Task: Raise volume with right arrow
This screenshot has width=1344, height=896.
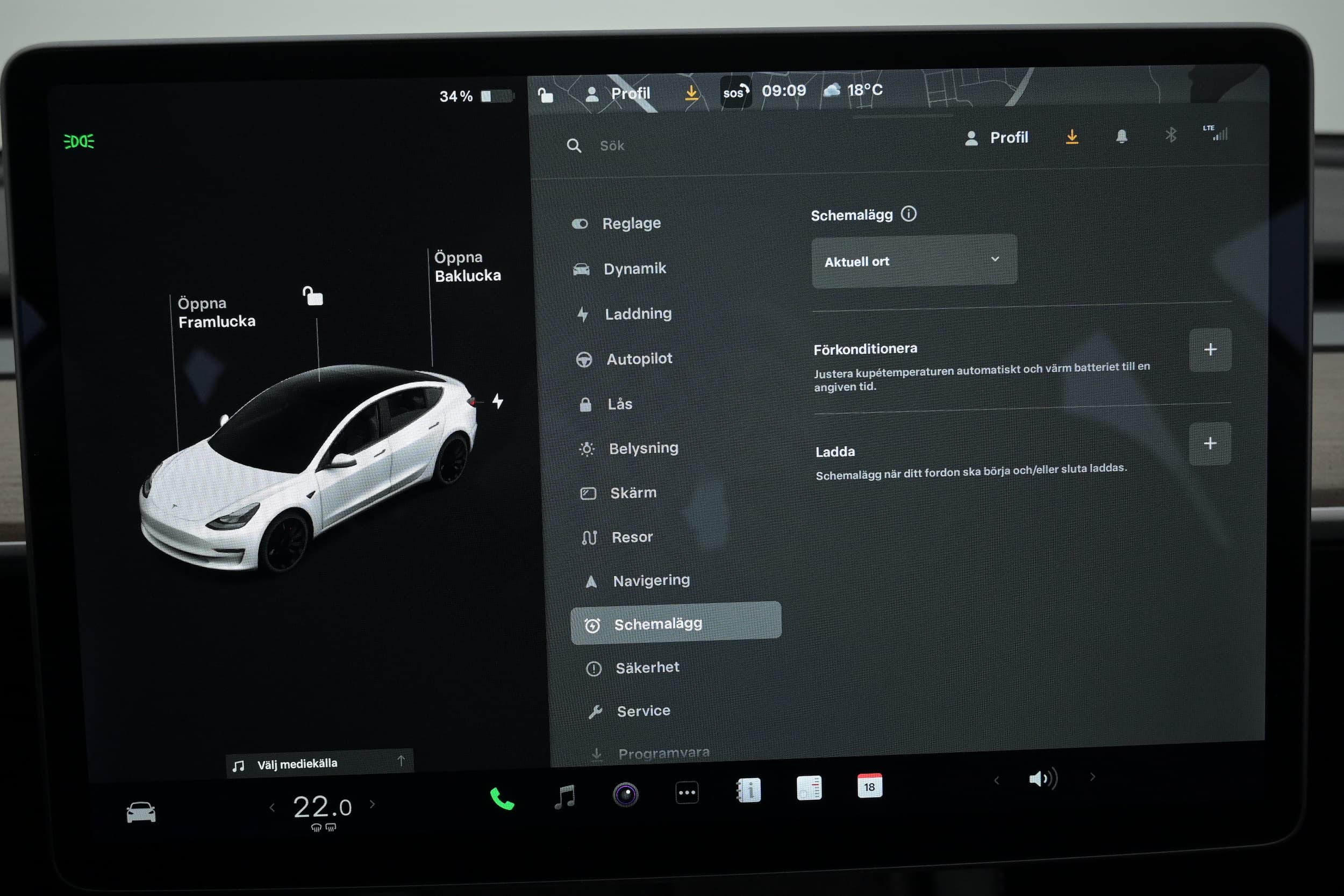Action: click(x=1092, y=777)
